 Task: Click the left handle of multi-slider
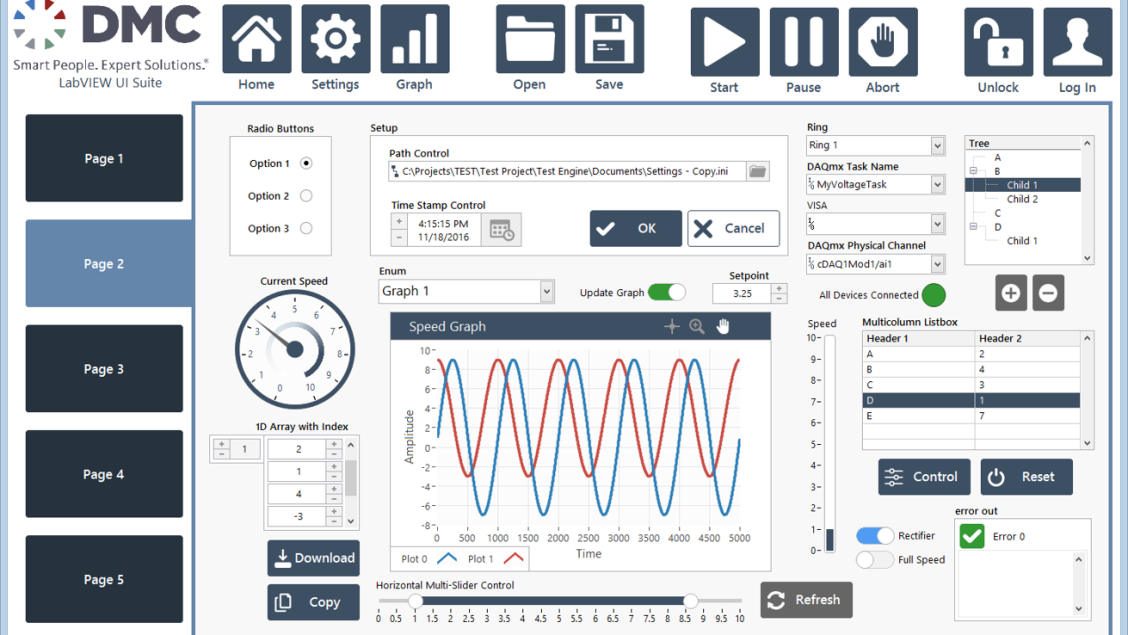(x=415, y=601)
